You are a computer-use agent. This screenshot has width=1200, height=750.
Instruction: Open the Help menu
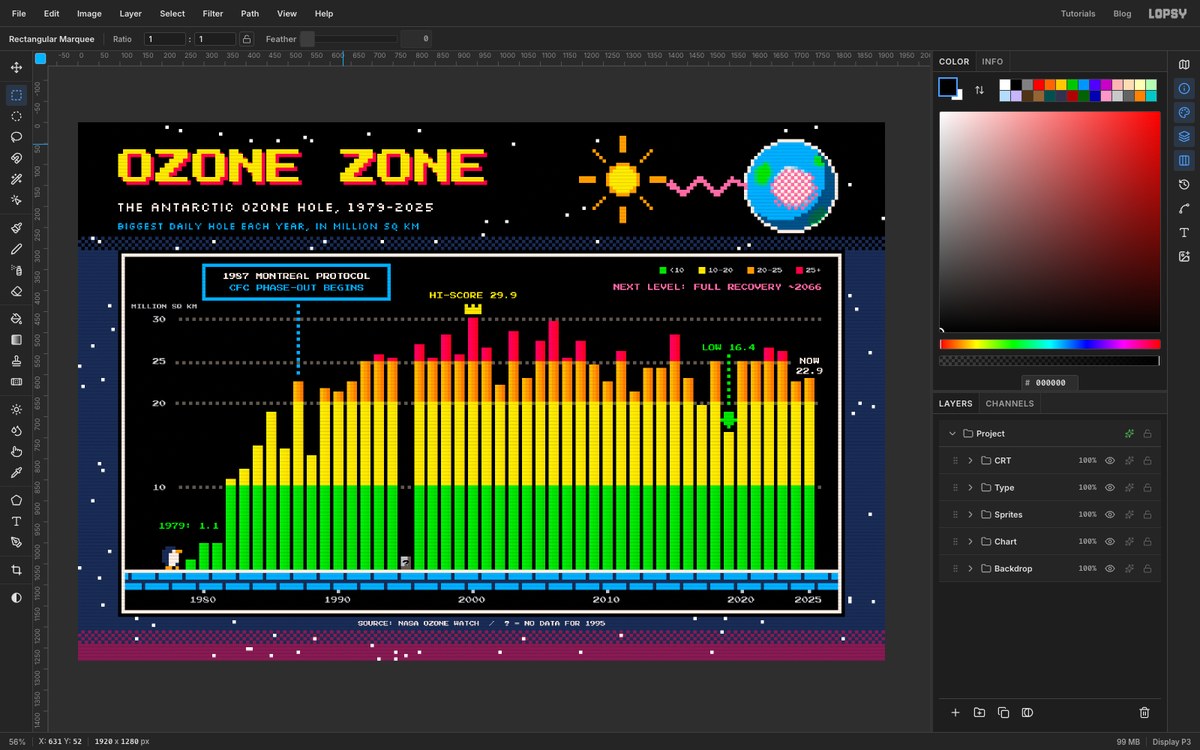(x=324, y=14)
